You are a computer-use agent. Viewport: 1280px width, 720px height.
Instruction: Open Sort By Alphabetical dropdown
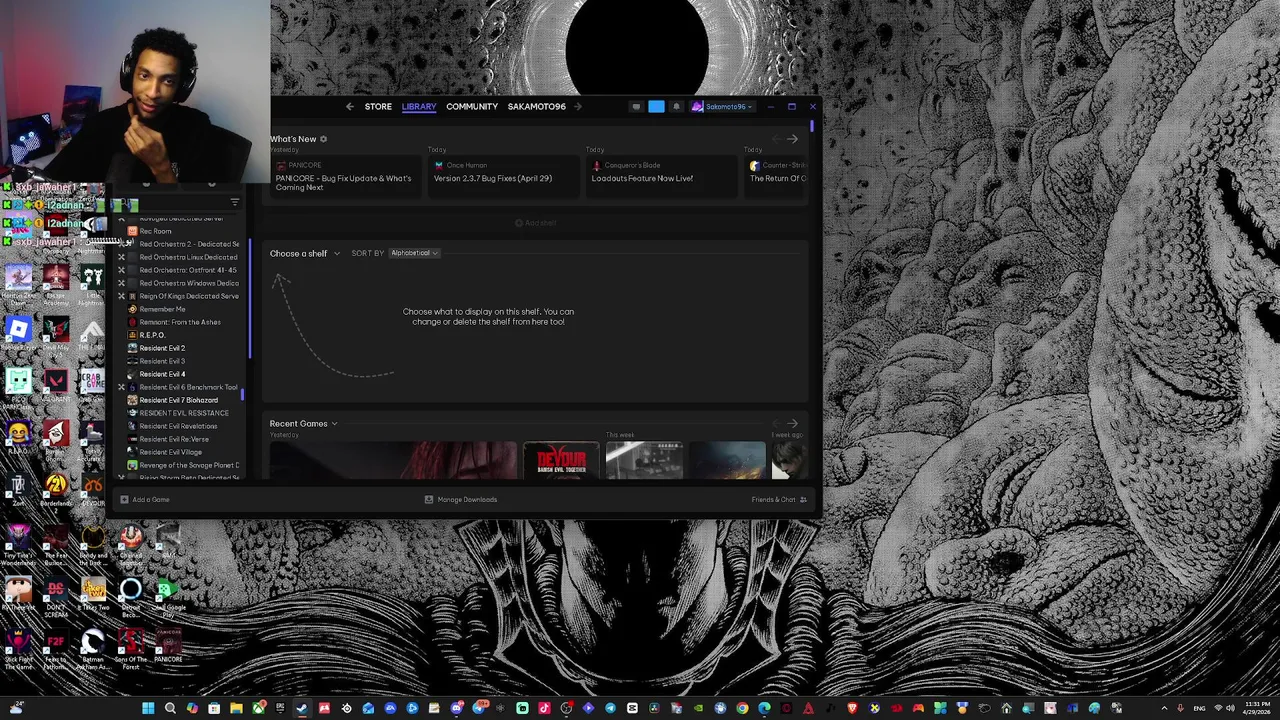click(414, 253)
